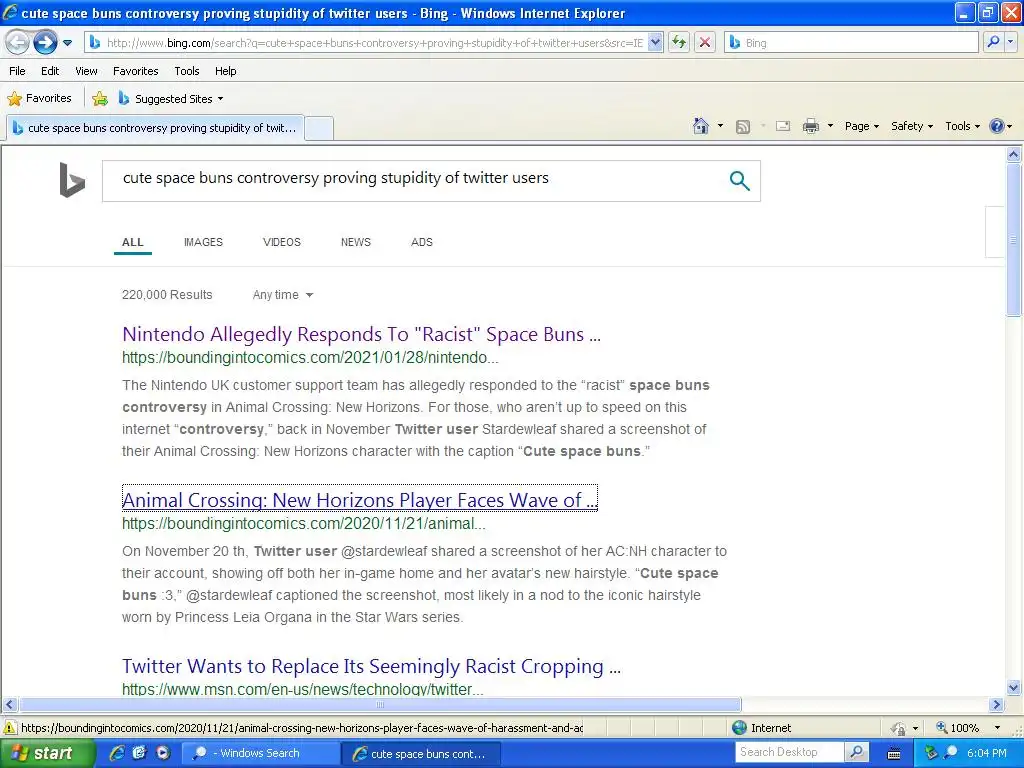Open the Home button dropdown arrow
This screenshot has height=768, width=1024.
720,126
